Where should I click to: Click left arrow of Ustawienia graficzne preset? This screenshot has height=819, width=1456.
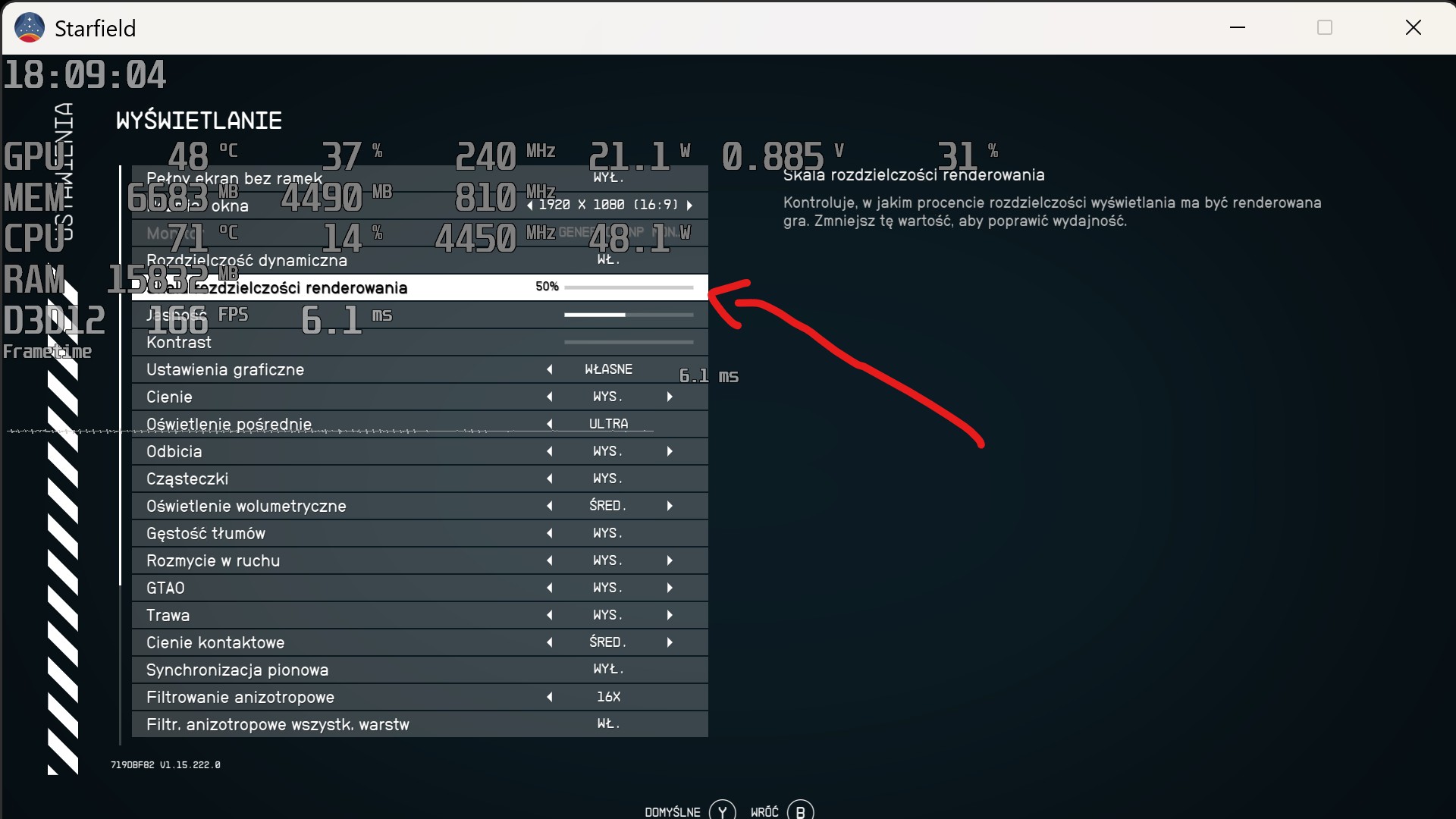pyautogui.click(x=550, y=369)
